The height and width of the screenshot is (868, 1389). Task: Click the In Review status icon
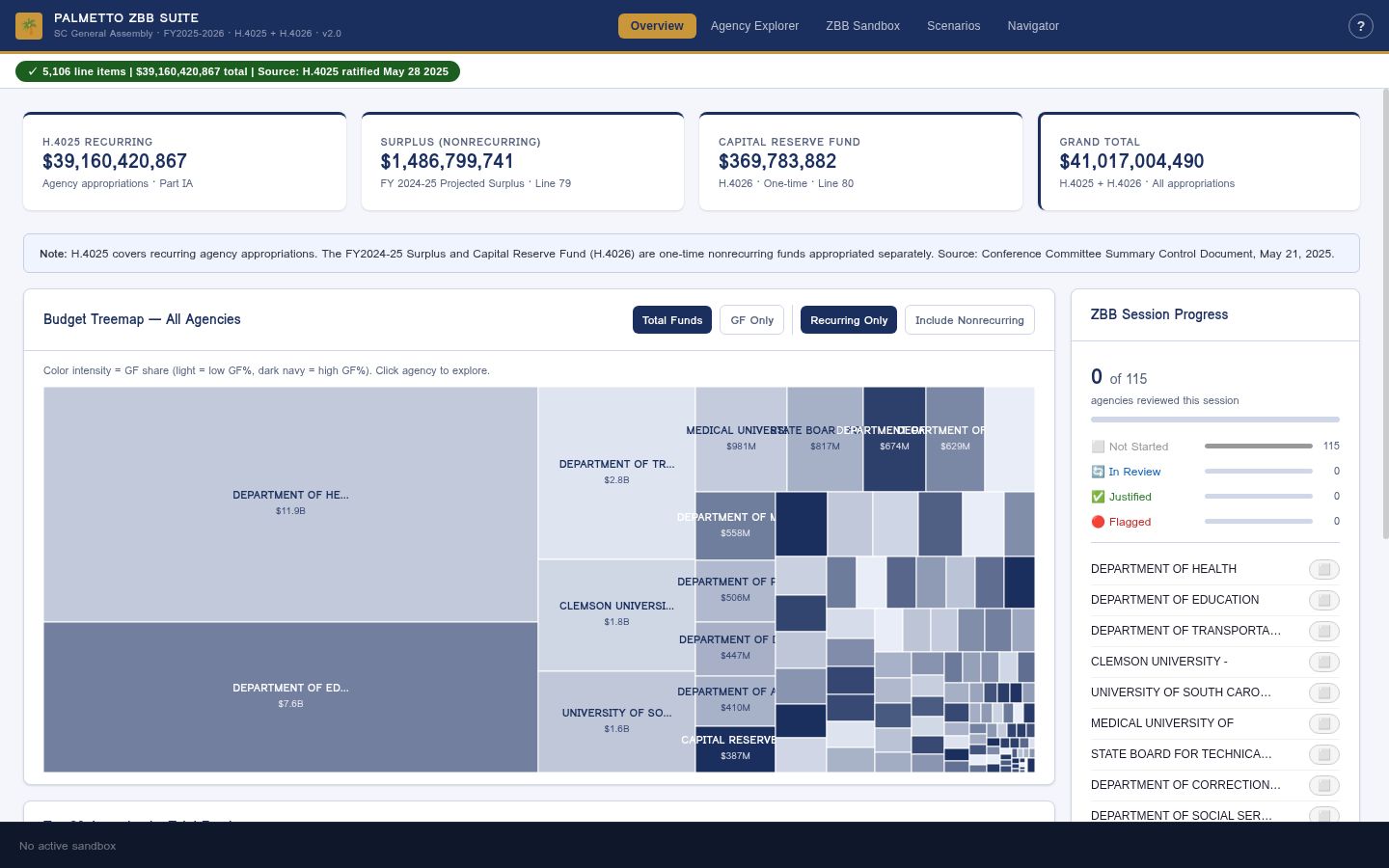click(1098, 472)
